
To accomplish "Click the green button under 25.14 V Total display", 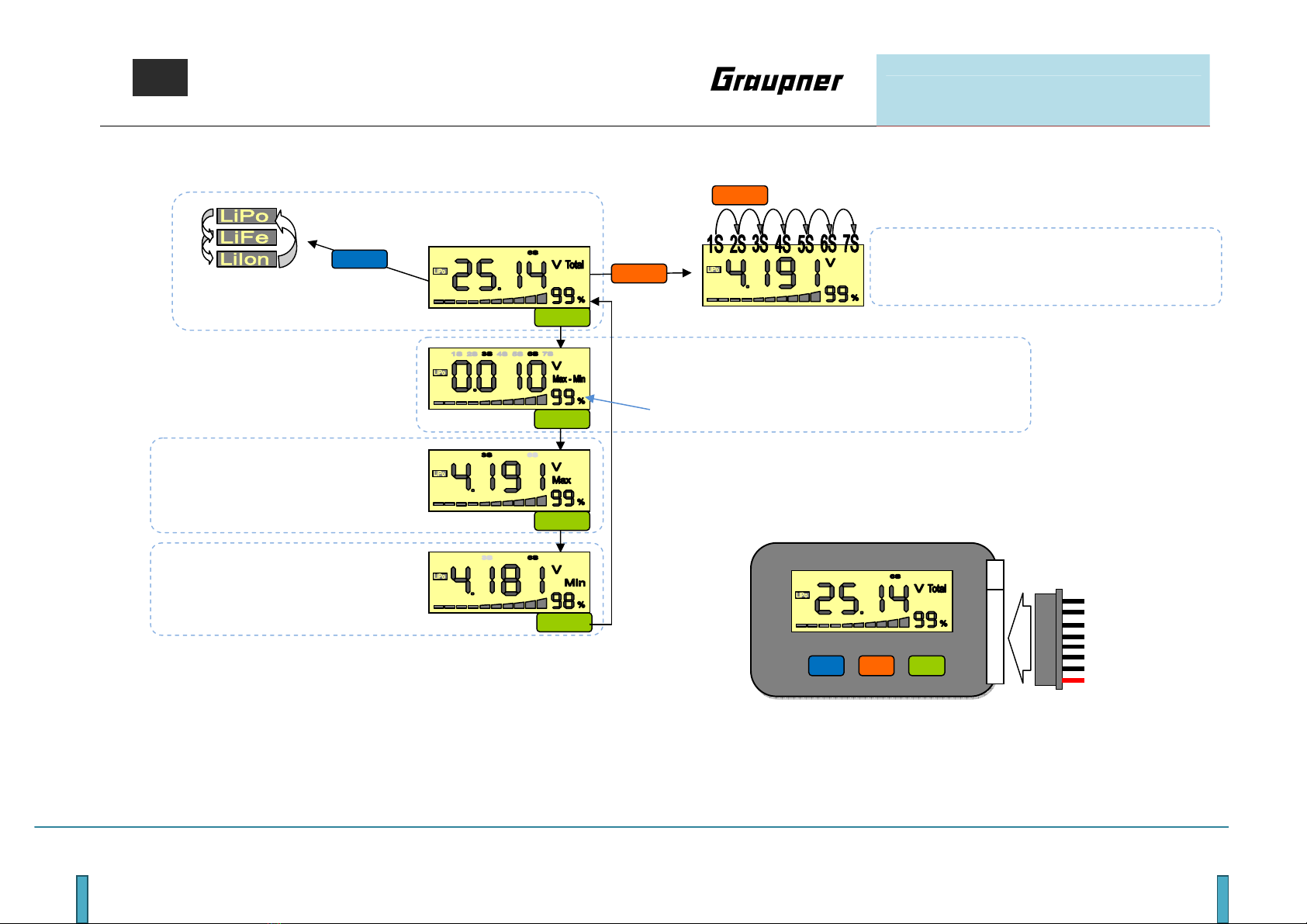I will [x=562, y=317].
